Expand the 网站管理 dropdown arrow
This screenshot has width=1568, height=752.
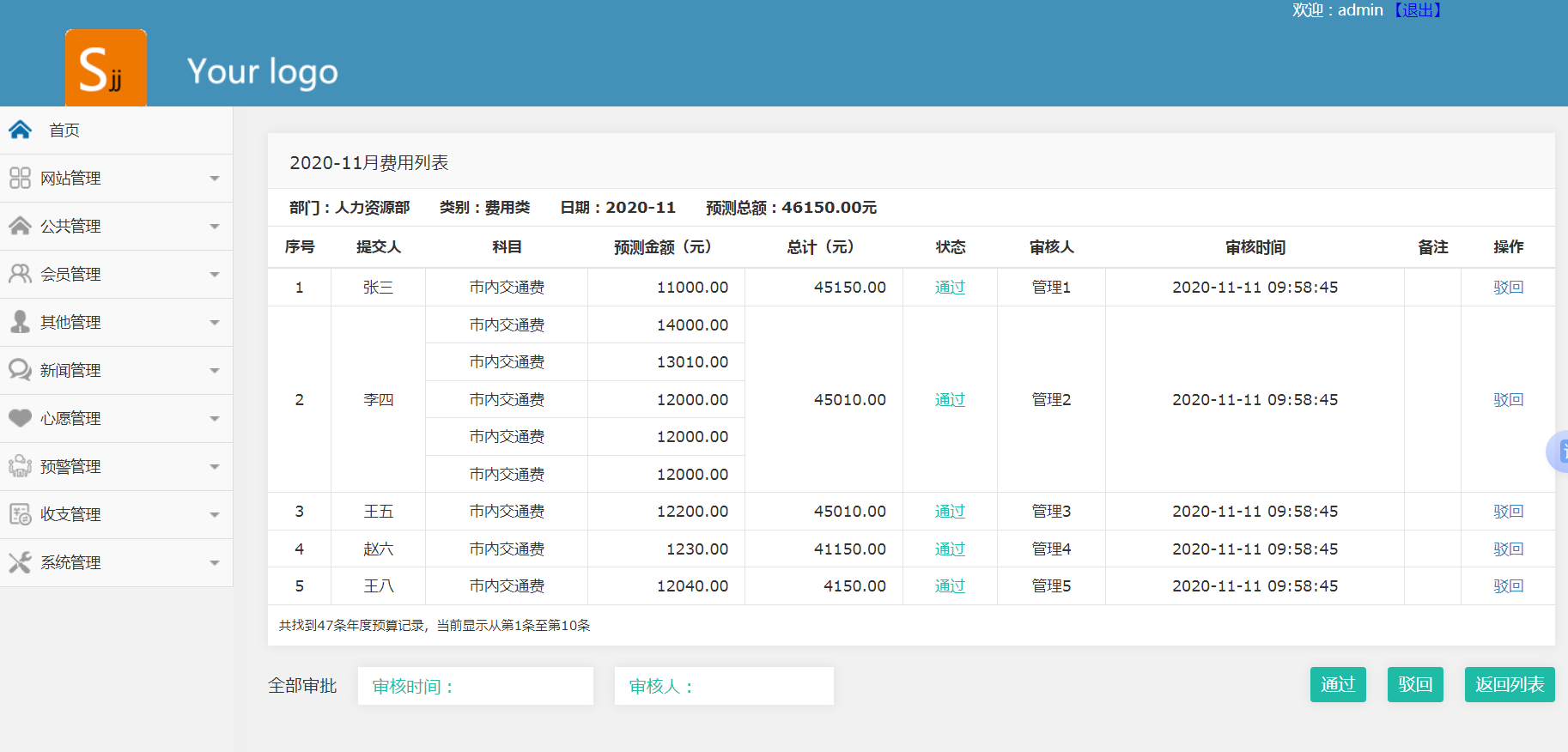(215, 179)
